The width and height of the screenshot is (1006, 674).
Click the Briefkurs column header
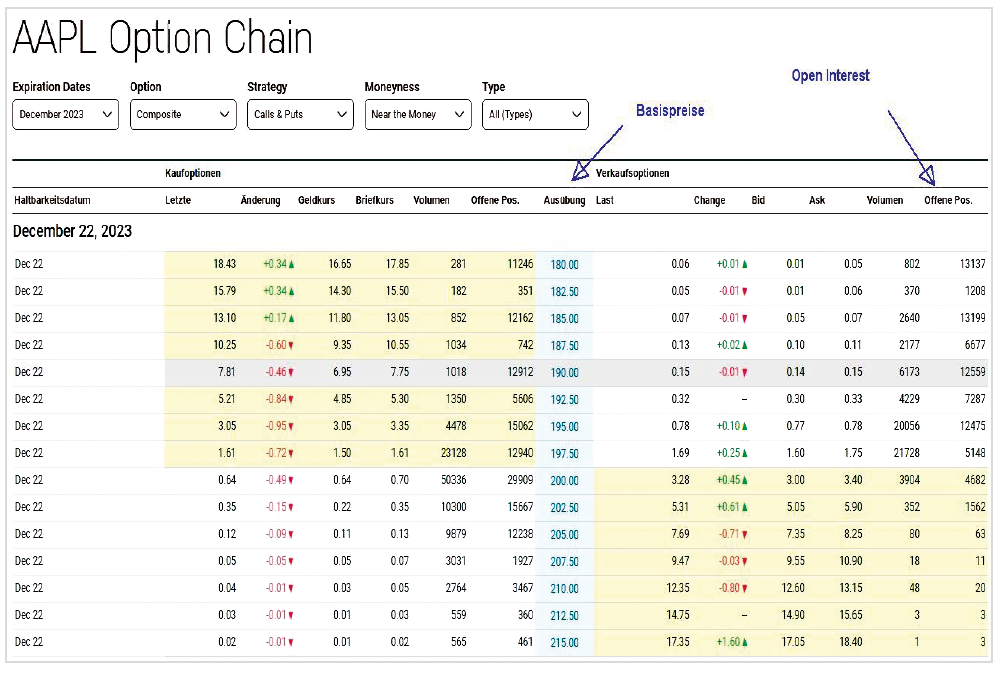click(x=374, y=200)
